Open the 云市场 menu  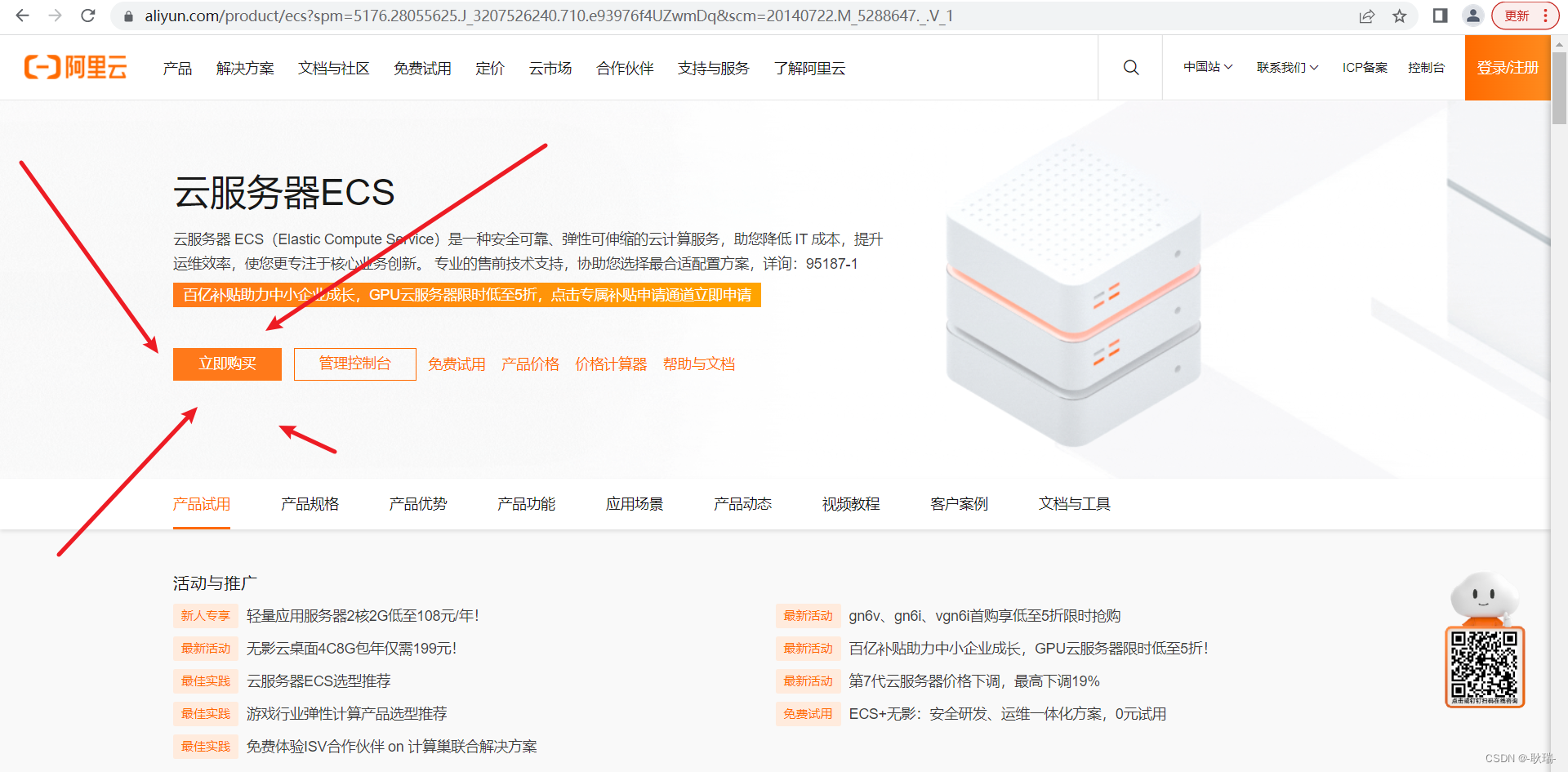coord(550,68)
